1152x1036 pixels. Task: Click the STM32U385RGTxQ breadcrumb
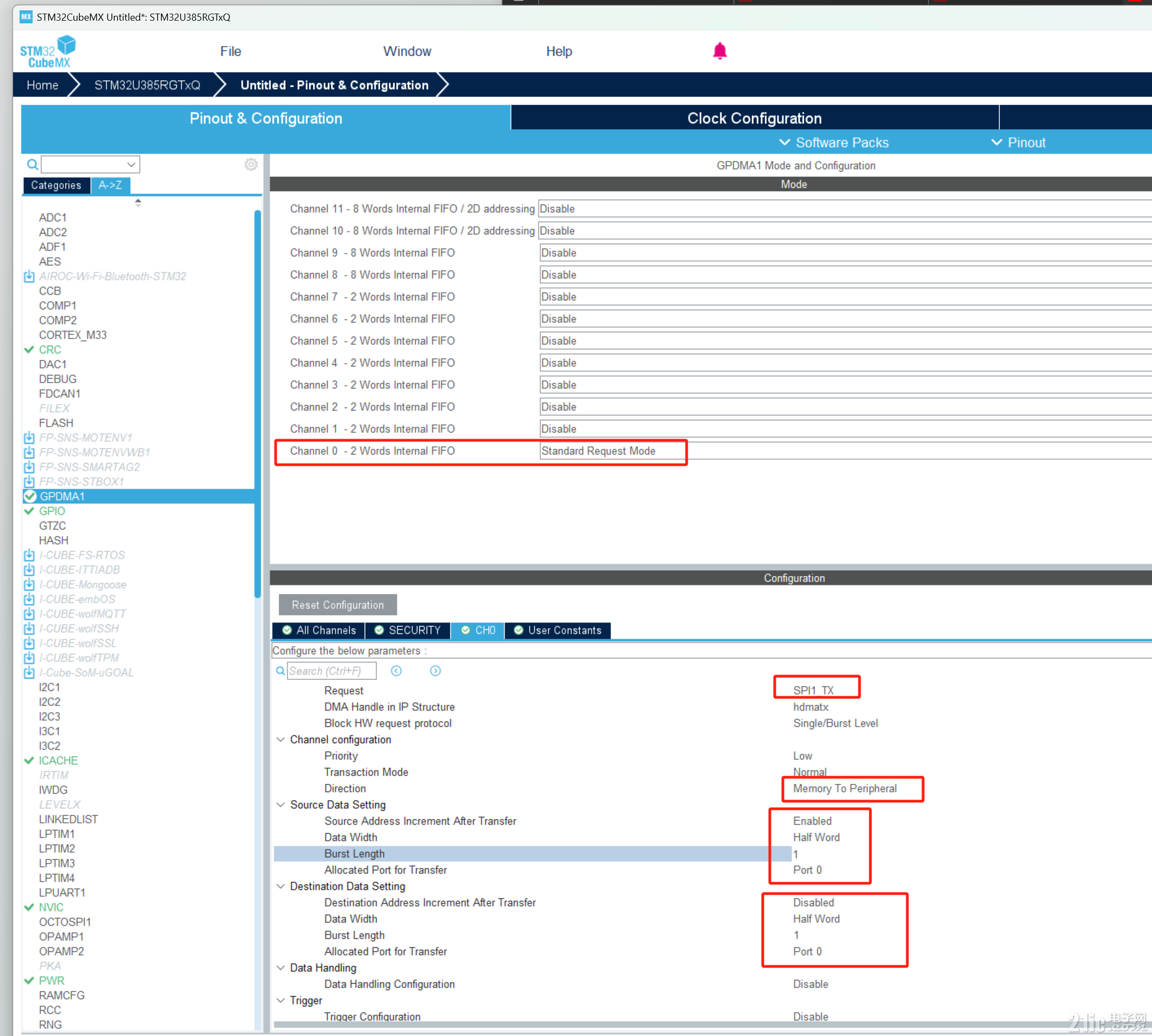click(x=147, y=85)
